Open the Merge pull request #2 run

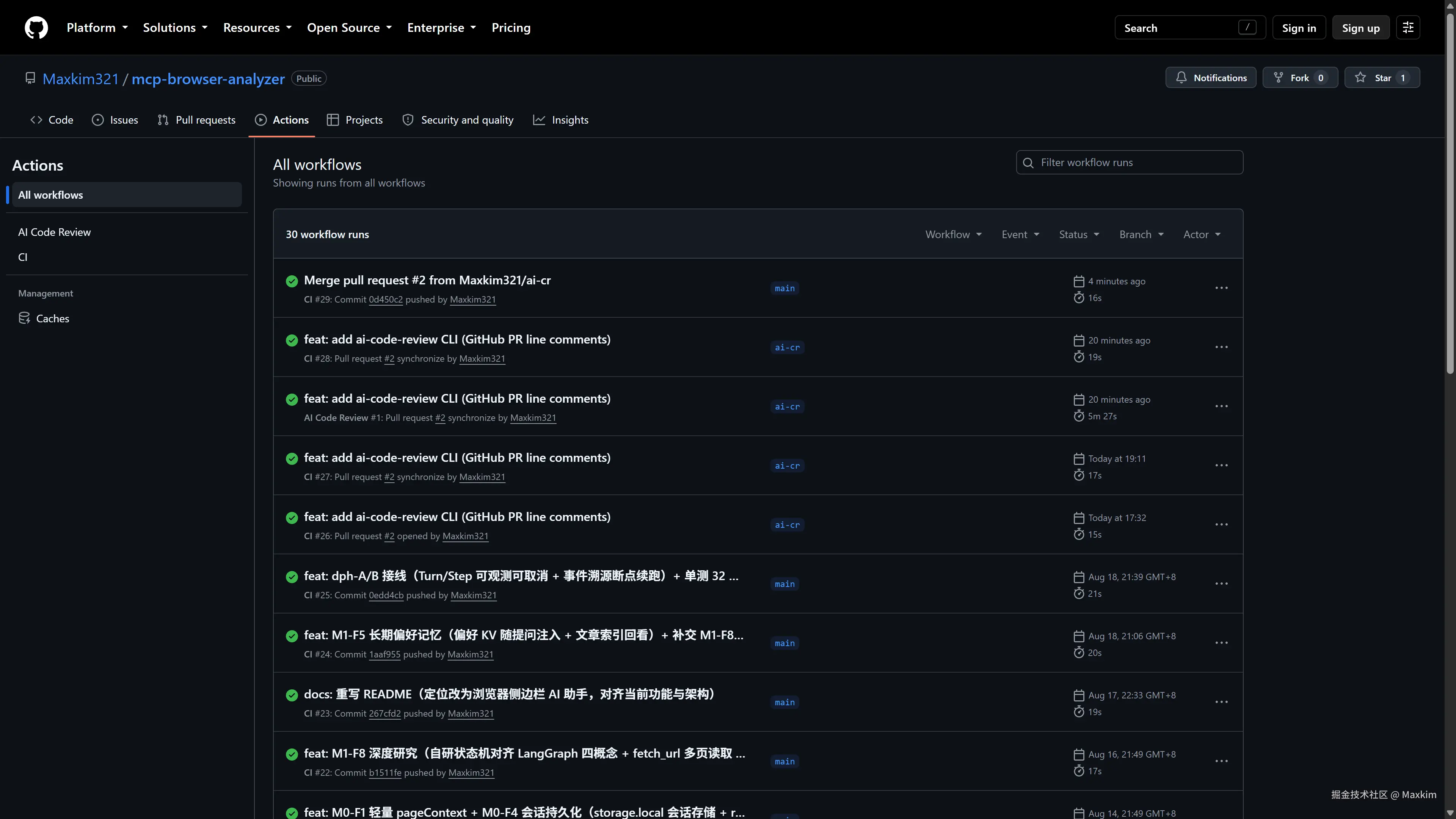point(427,280)
